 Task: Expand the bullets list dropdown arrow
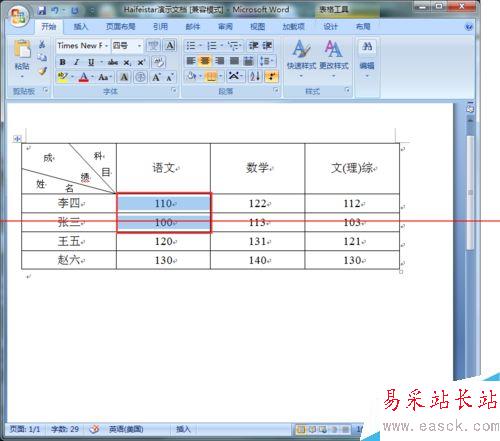(201, 45)
